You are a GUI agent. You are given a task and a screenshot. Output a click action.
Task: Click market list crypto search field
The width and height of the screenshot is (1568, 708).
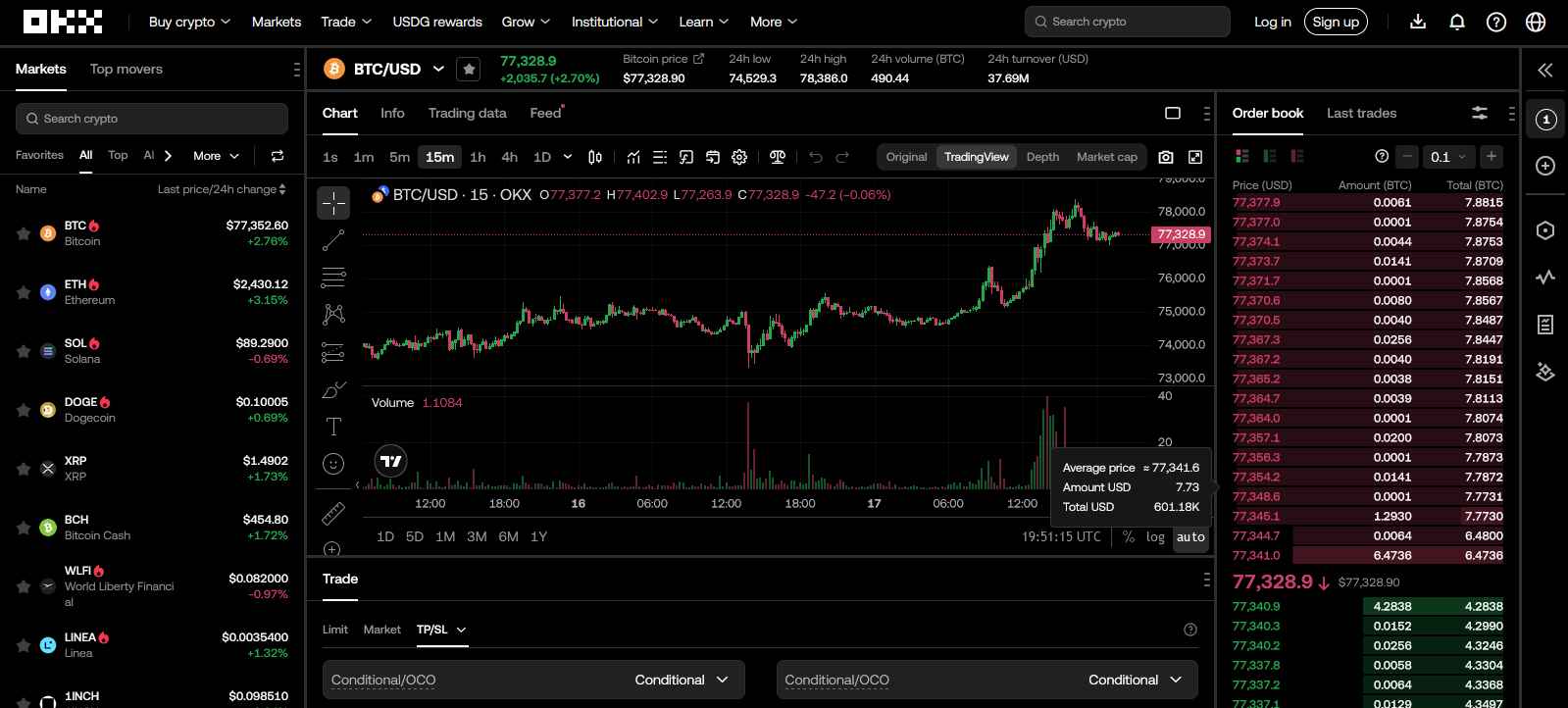152,119
